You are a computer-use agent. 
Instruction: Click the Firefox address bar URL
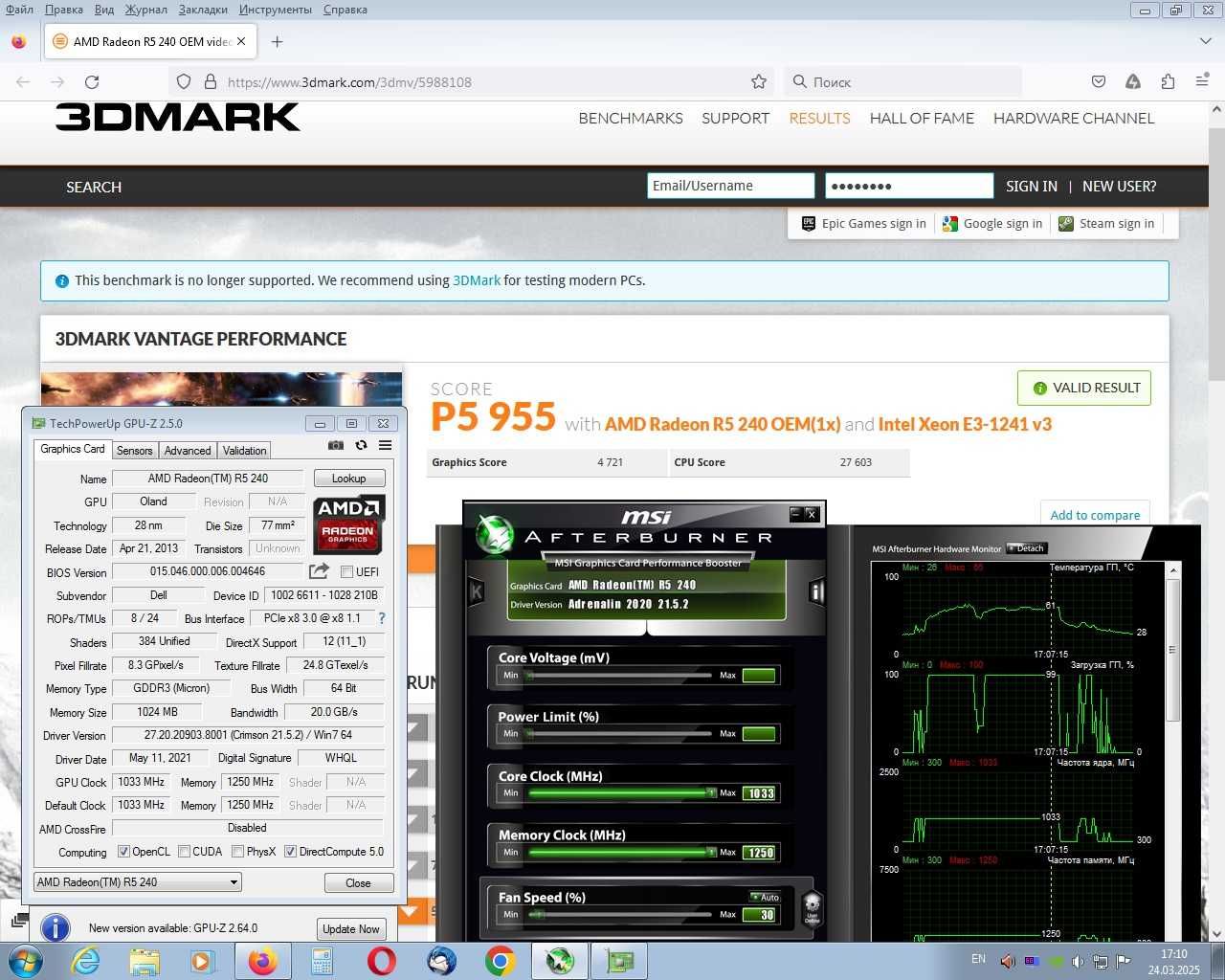(349, 82)
